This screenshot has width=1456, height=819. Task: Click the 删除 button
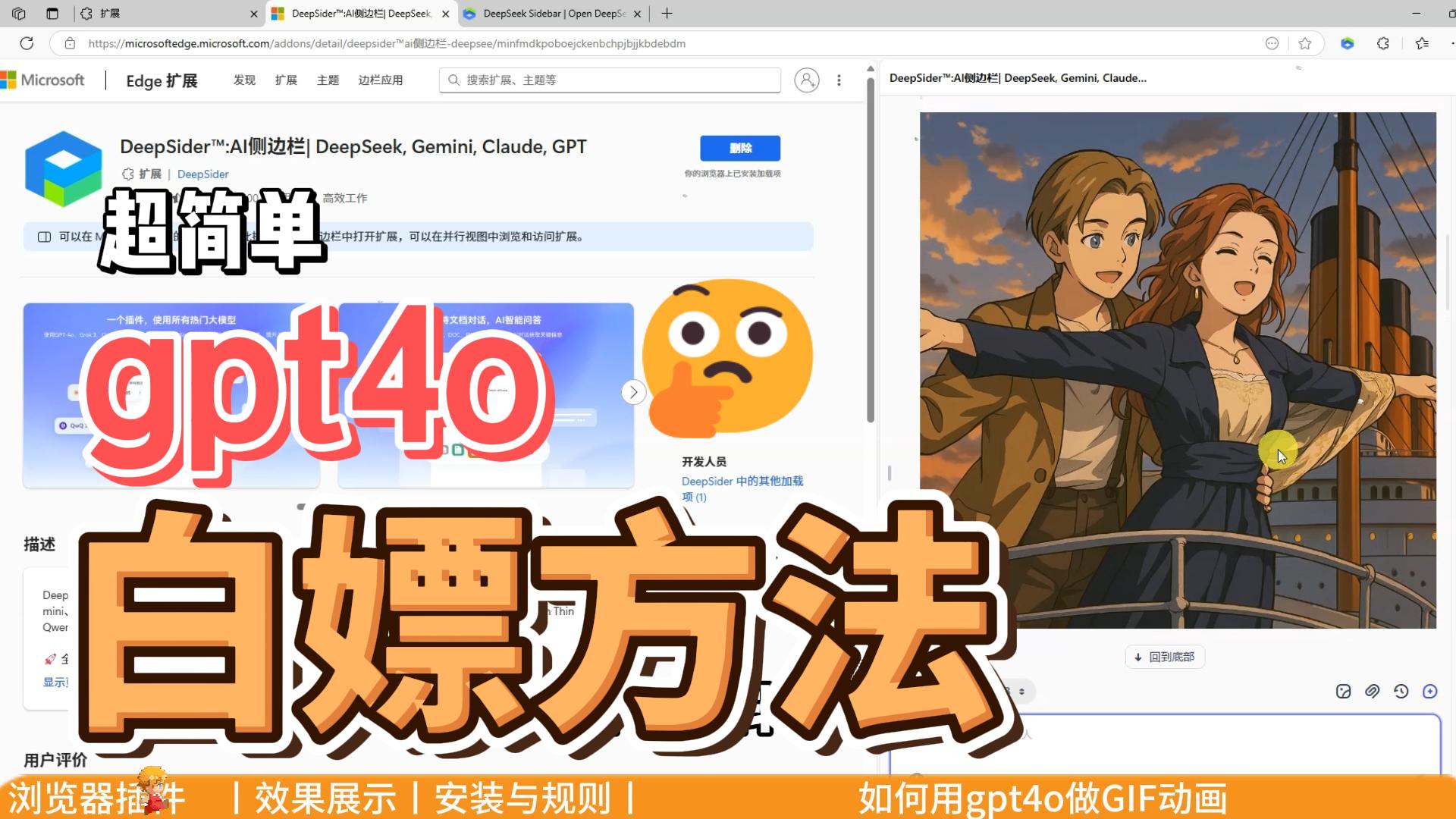(x=740, y=148)
